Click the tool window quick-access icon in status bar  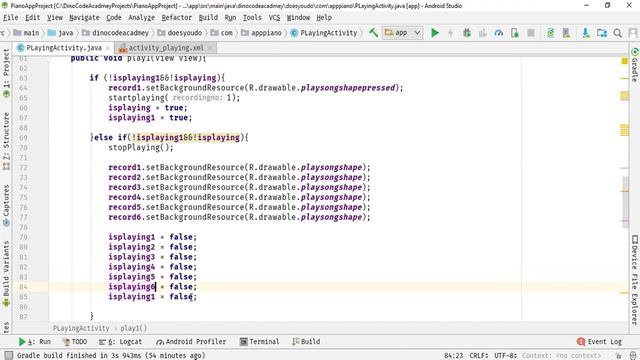tap(9, 355)
